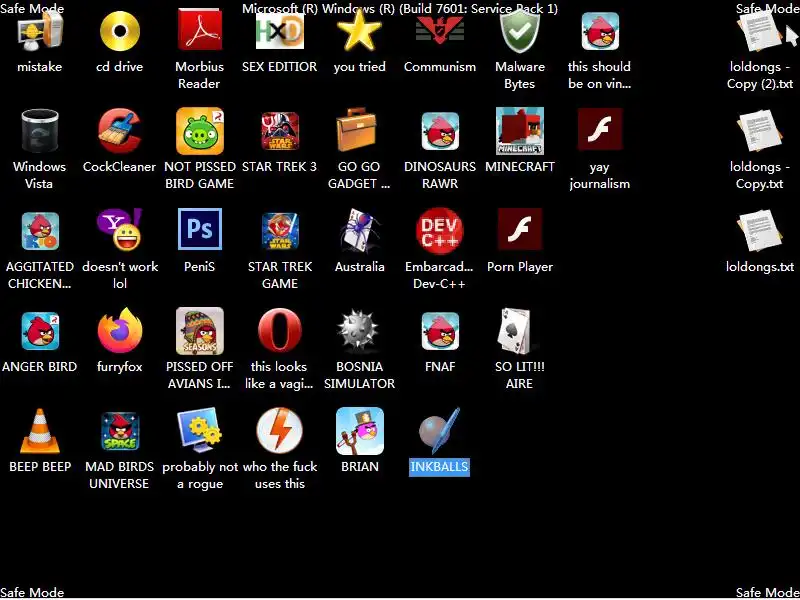Open the 'Embarcad... Dev-C++' icon
Image resolution: width=800 pixels, height=600 pixels.
439,230
